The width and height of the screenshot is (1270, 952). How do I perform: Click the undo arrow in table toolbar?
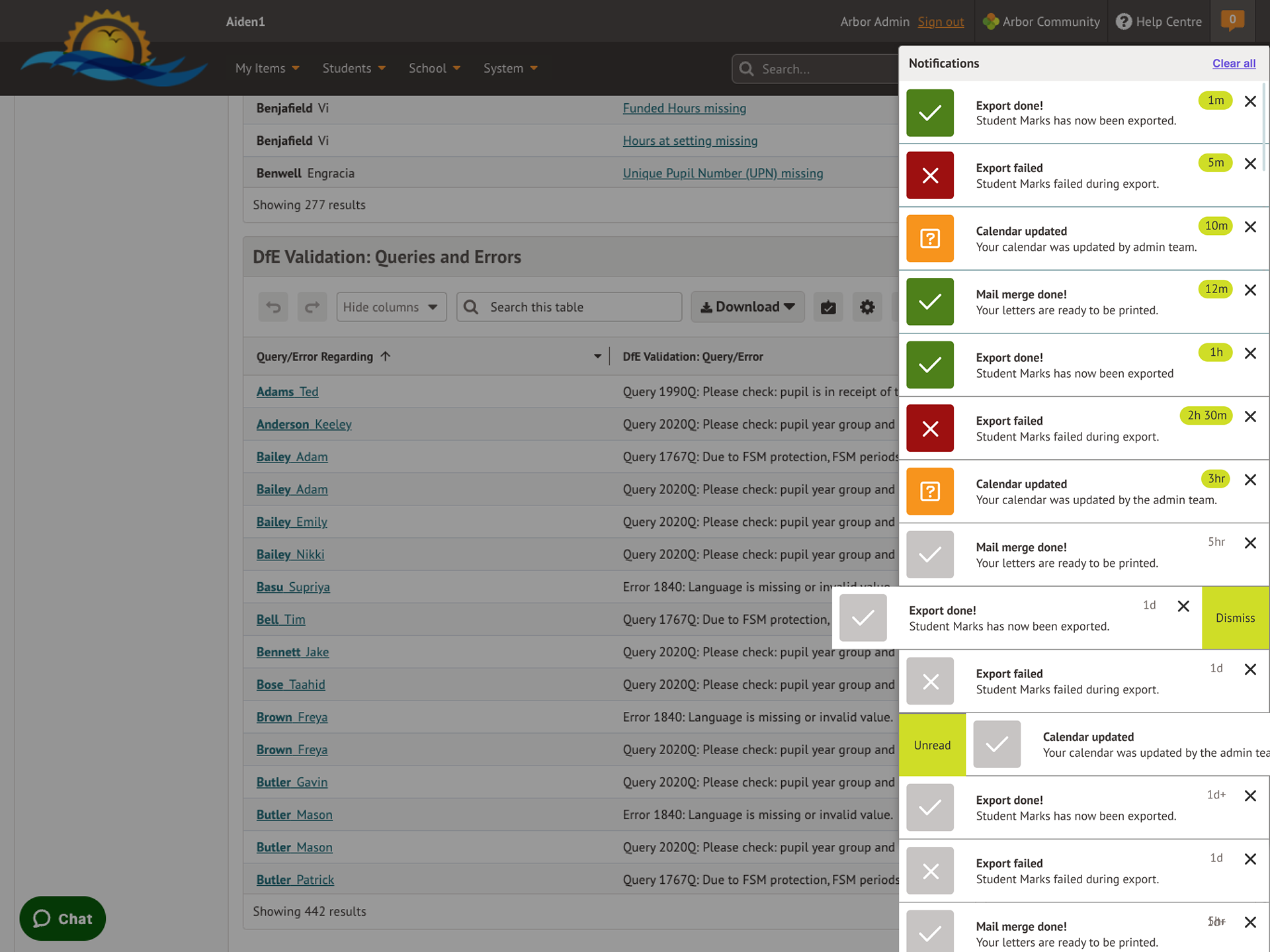click(273, 307)
